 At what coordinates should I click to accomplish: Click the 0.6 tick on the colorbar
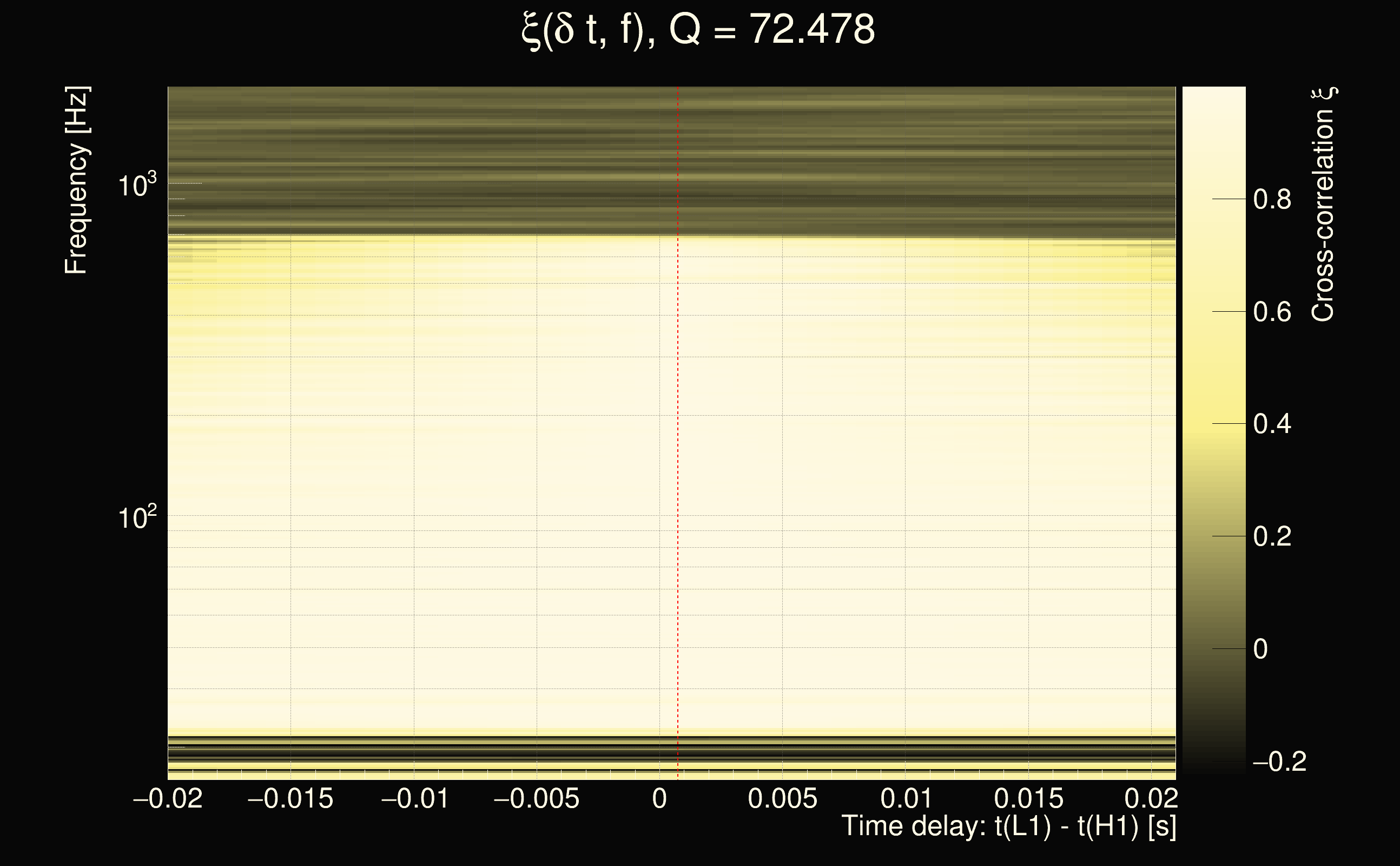(x=1272, y=312)
